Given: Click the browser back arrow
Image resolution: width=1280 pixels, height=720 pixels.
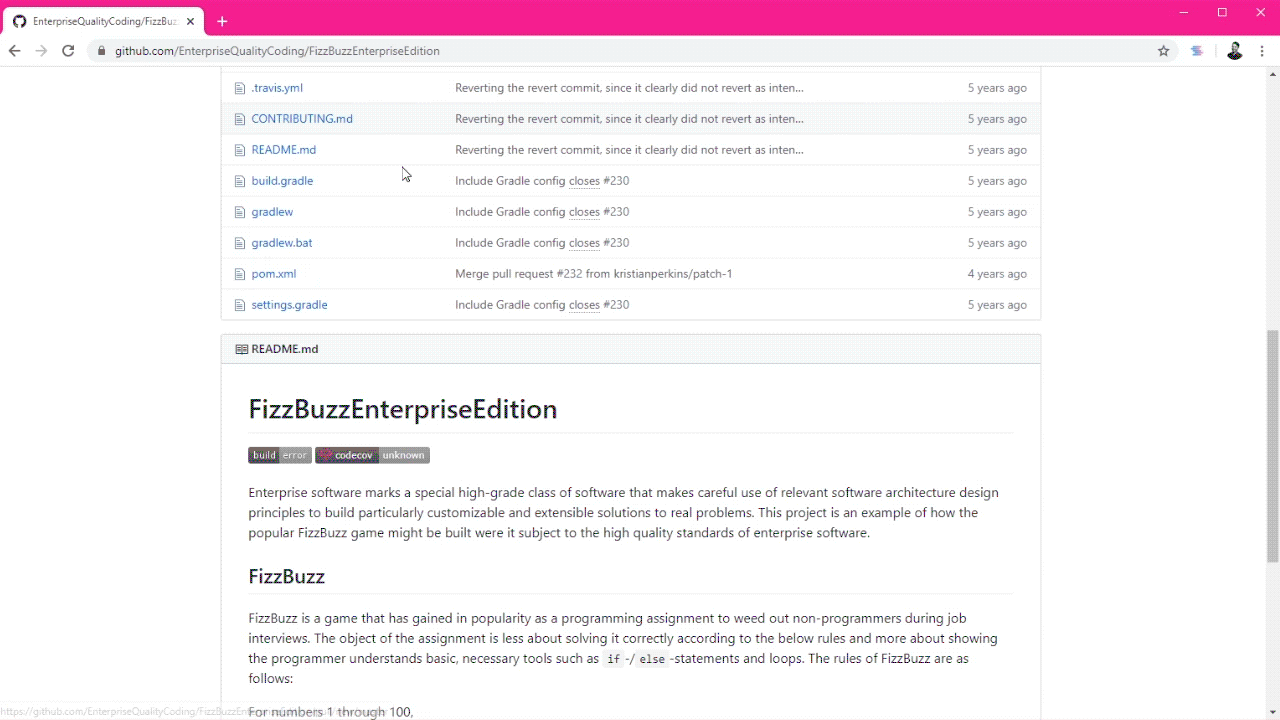Looking at the screenshot, I should coord(14,51).
